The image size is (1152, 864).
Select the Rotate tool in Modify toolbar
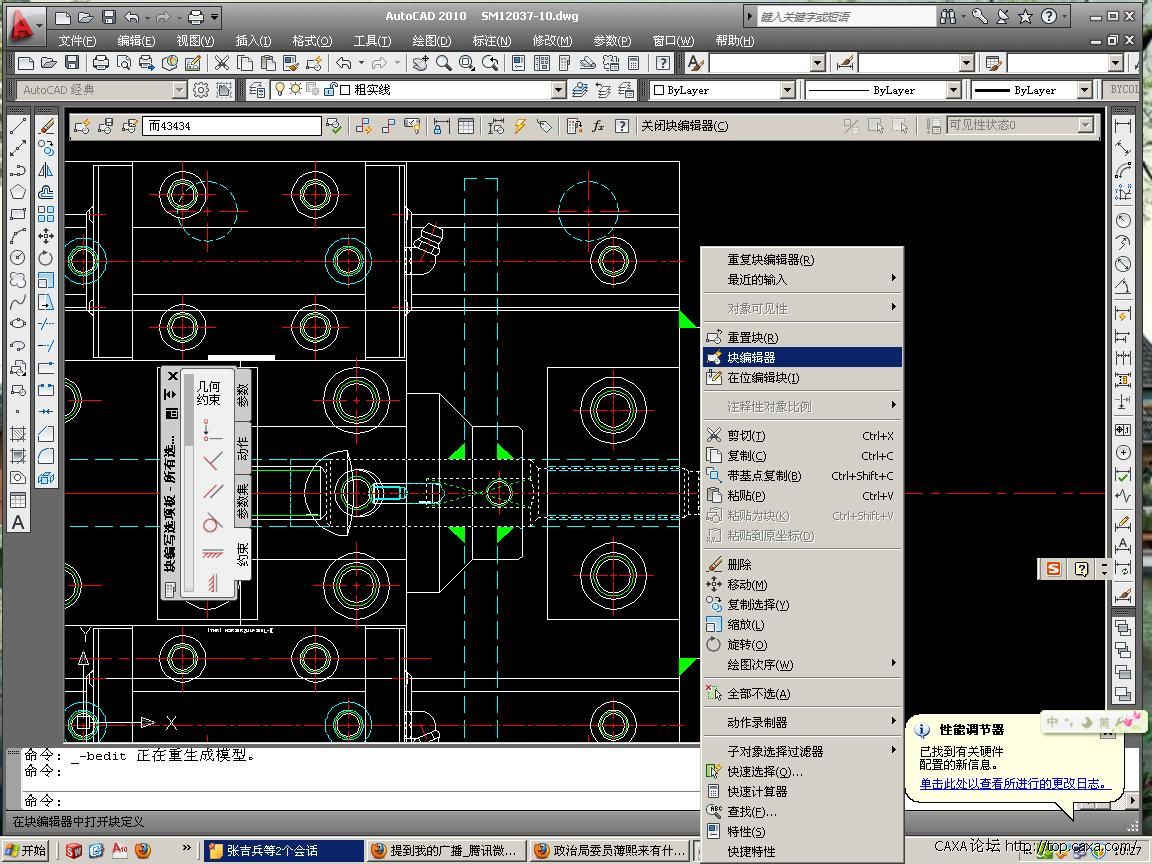[x=46, y=258]
